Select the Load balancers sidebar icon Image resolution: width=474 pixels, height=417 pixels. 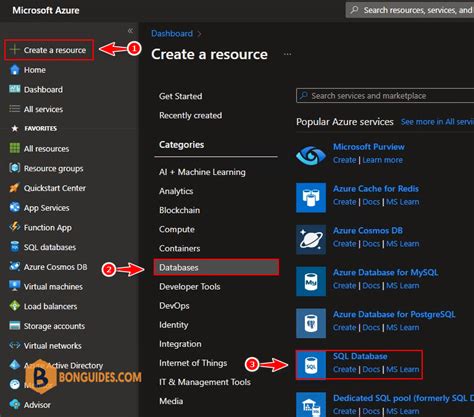coord(15,306)
